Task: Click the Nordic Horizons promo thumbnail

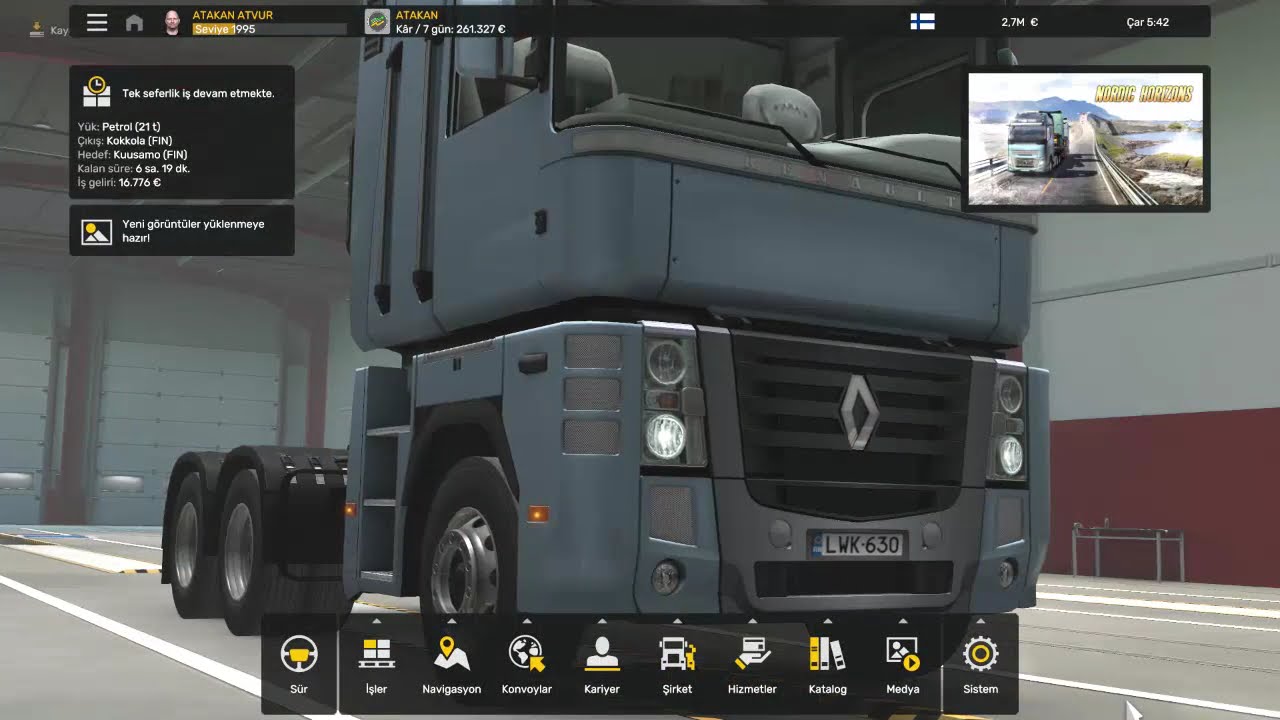Action: pyautogui.click(x=1086, y=139)
